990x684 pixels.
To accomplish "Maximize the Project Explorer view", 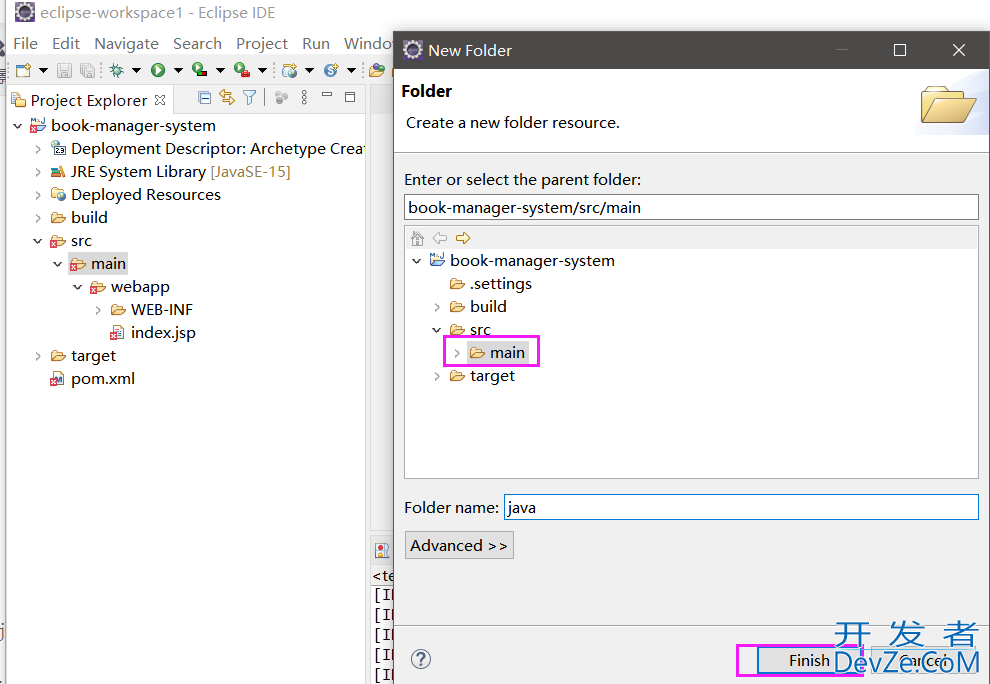I will coord(350,97).
